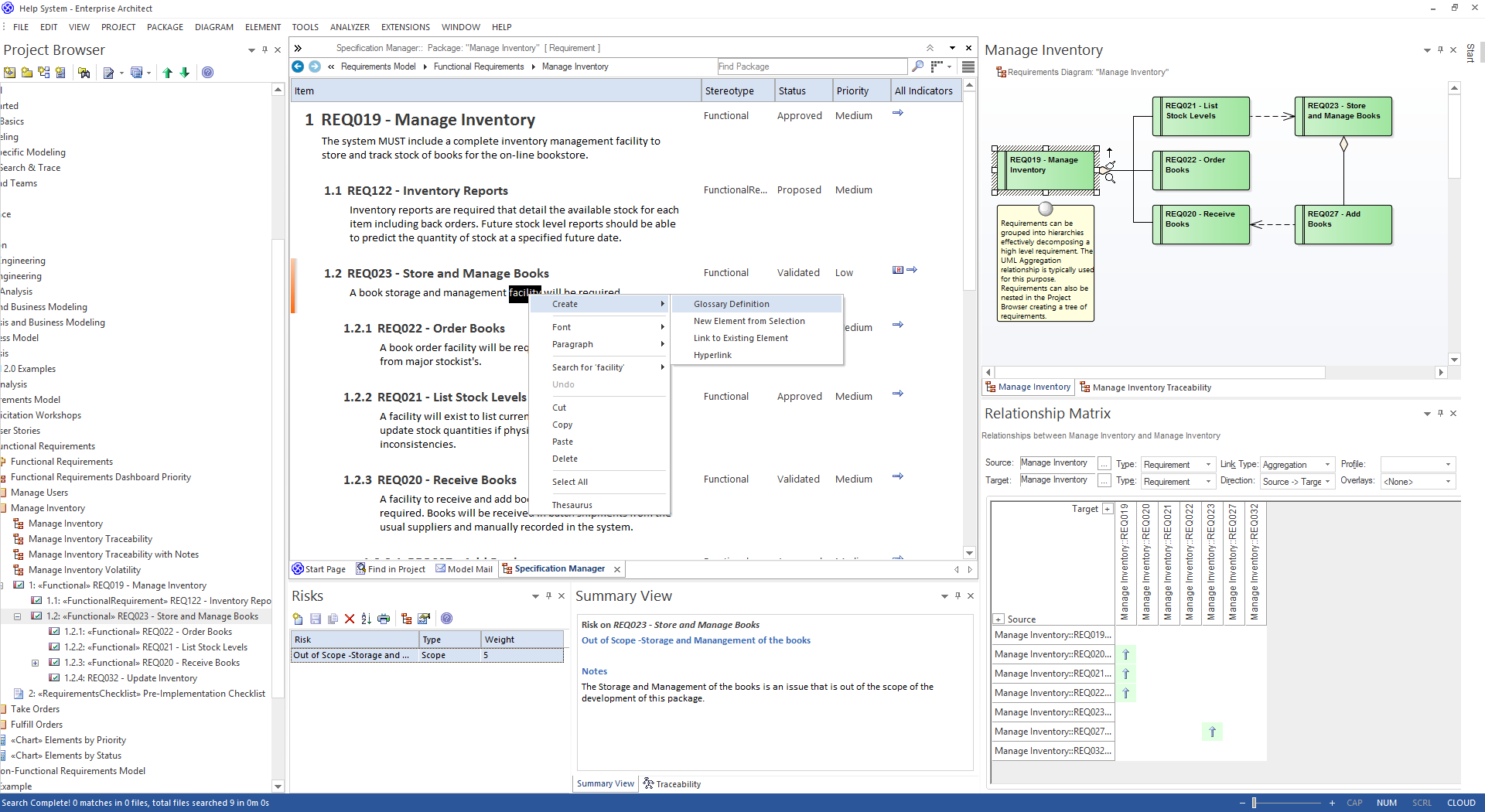The width and height of the screenshot is (1485, 812).
Task: Toggle the Source plus box in matrix
Action: pyautogui.click(x=999, y=619)
